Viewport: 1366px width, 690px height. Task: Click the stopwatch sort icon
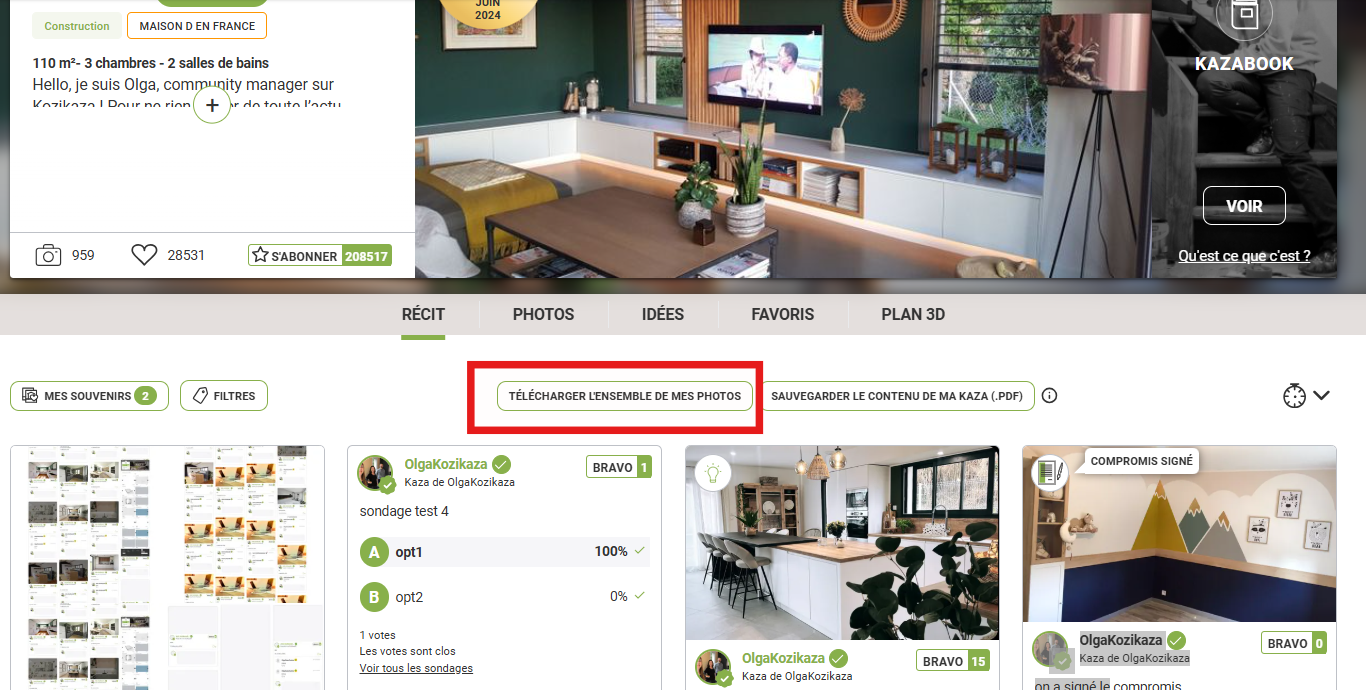pos(1294,396)
